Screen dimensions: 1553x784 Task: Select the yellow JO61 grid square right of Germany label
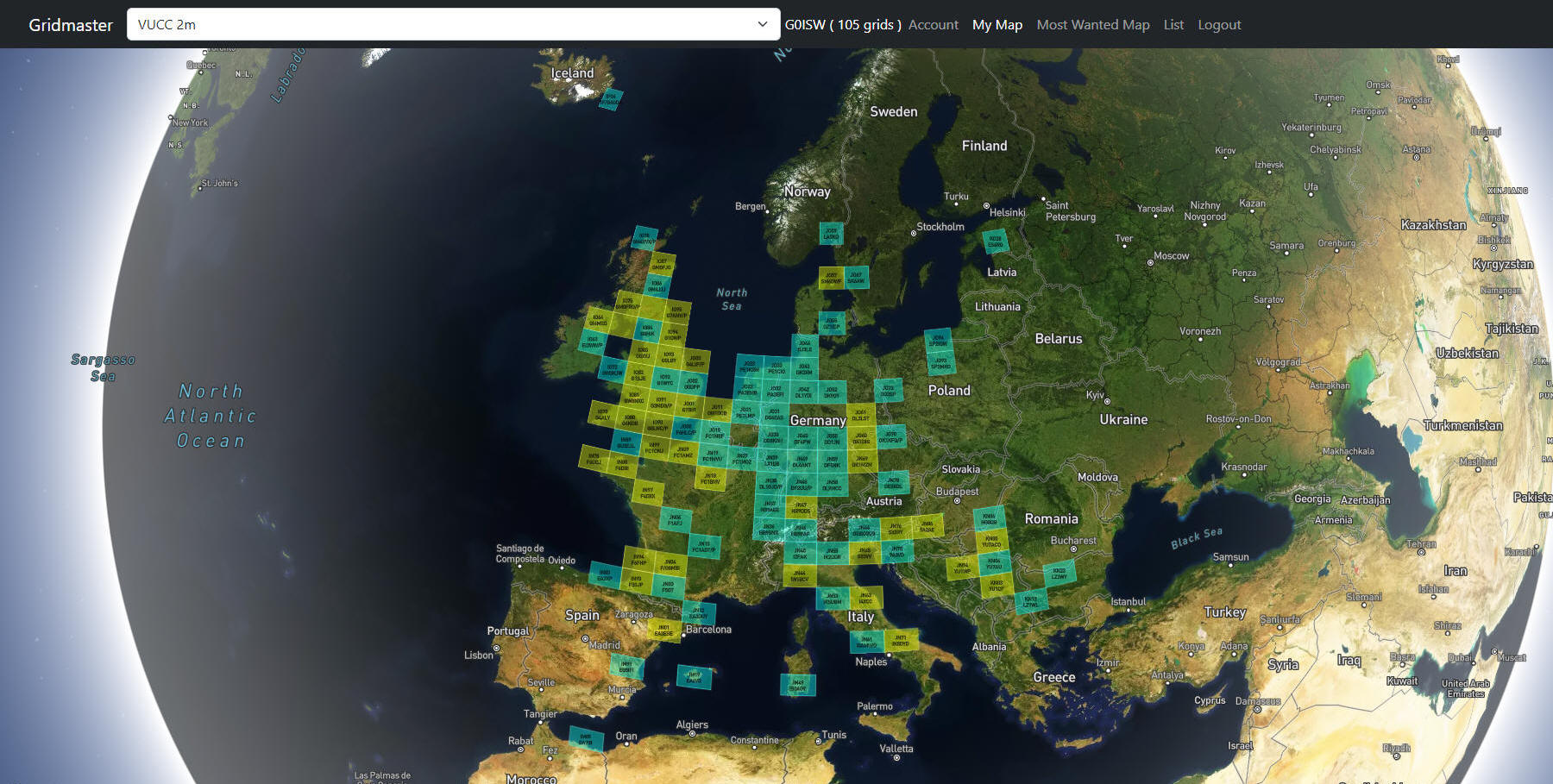(861, 415)
